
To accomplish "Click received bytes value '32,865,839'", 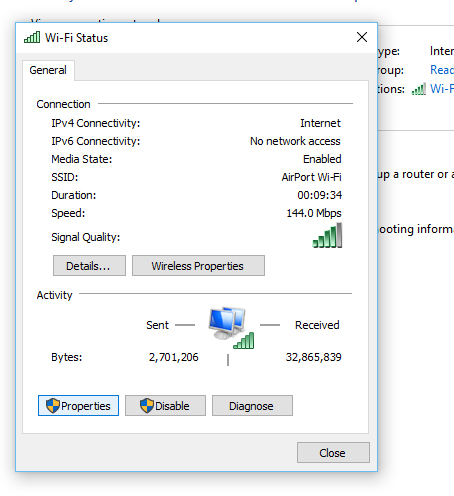I will 313,357.
